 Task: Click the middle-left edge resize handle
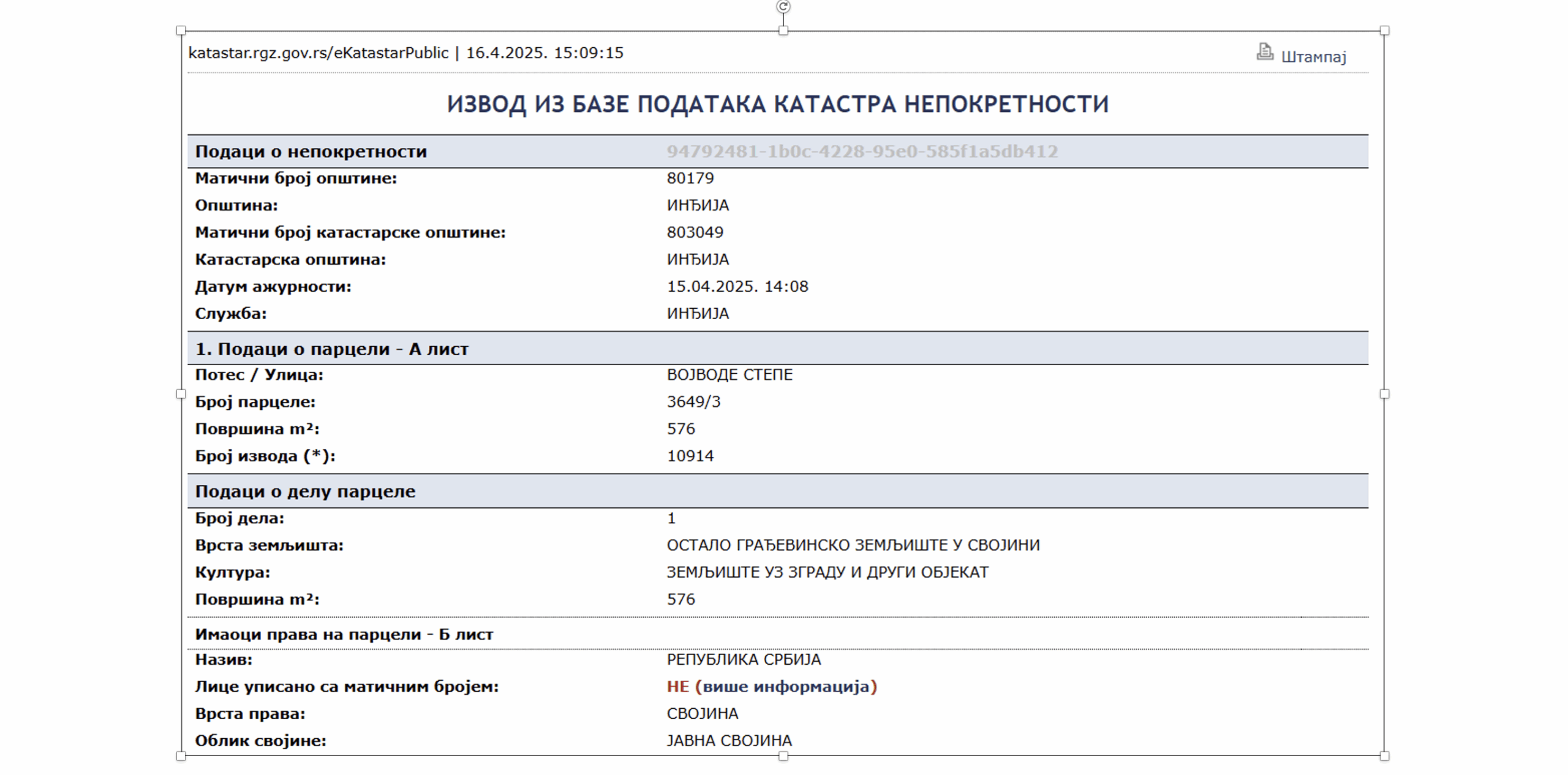click(x=181, y=394)
